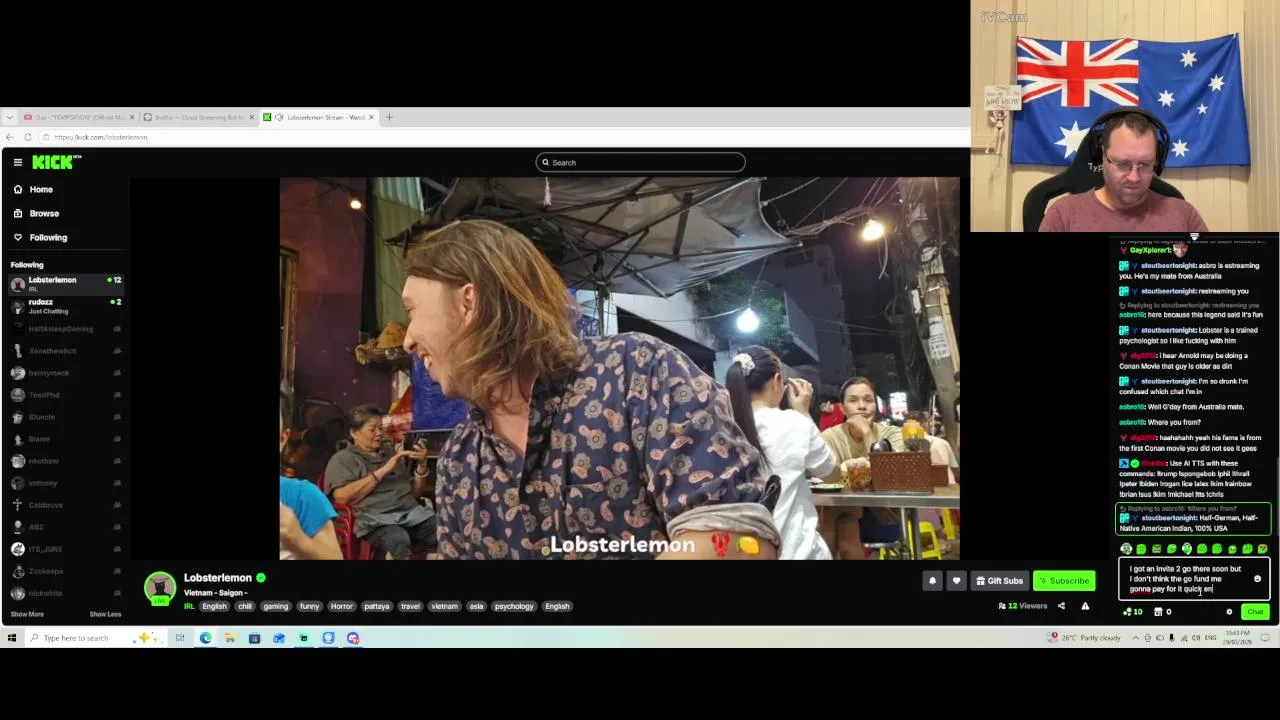Image resolution: width=1280 pixels, height=720 pixels.
Task: Open Browse in the sidebar
Action: tap(36, 213)
